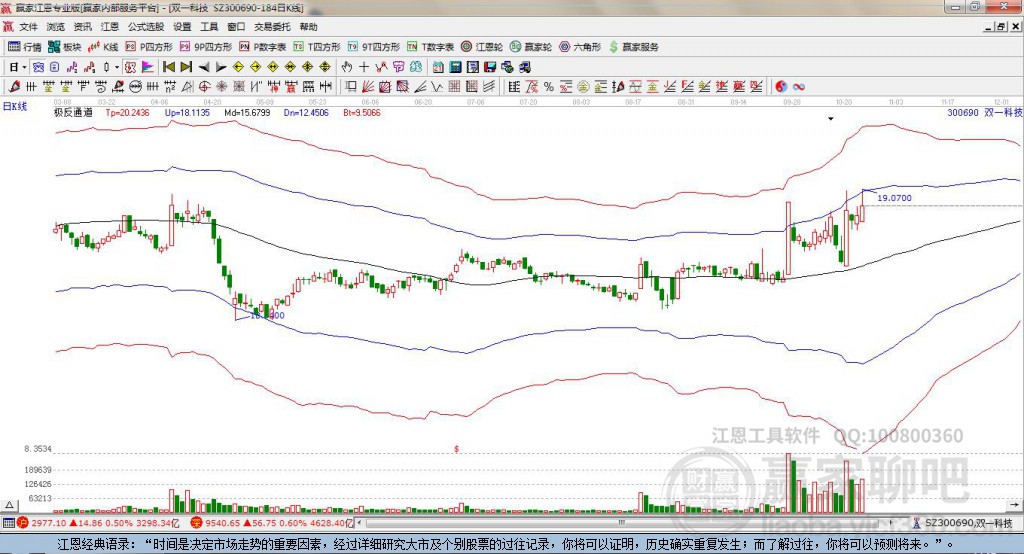The height and width of the screenshot is (554, 1024).
Task: Move chart left with black arrow
Action: [204, 67]
